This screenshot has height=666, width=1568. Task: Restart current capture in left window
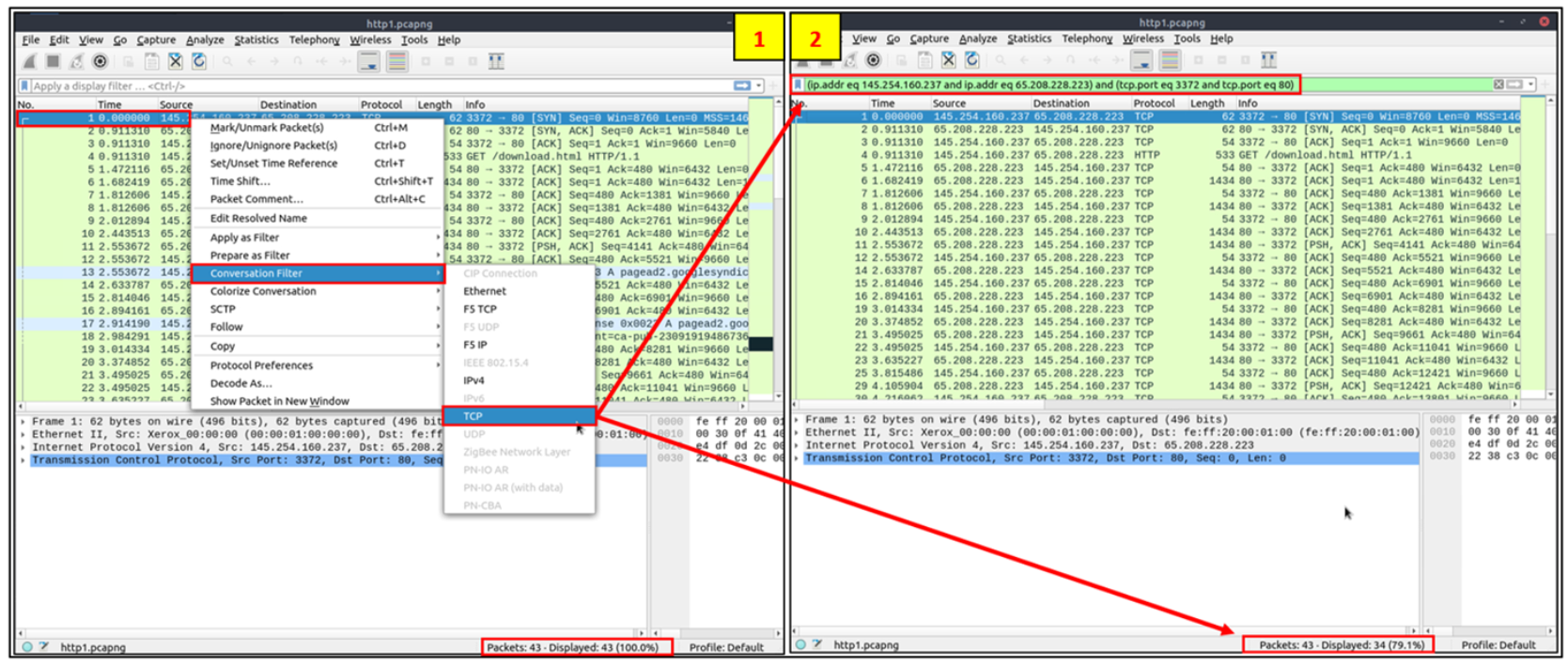coord(76,61)
